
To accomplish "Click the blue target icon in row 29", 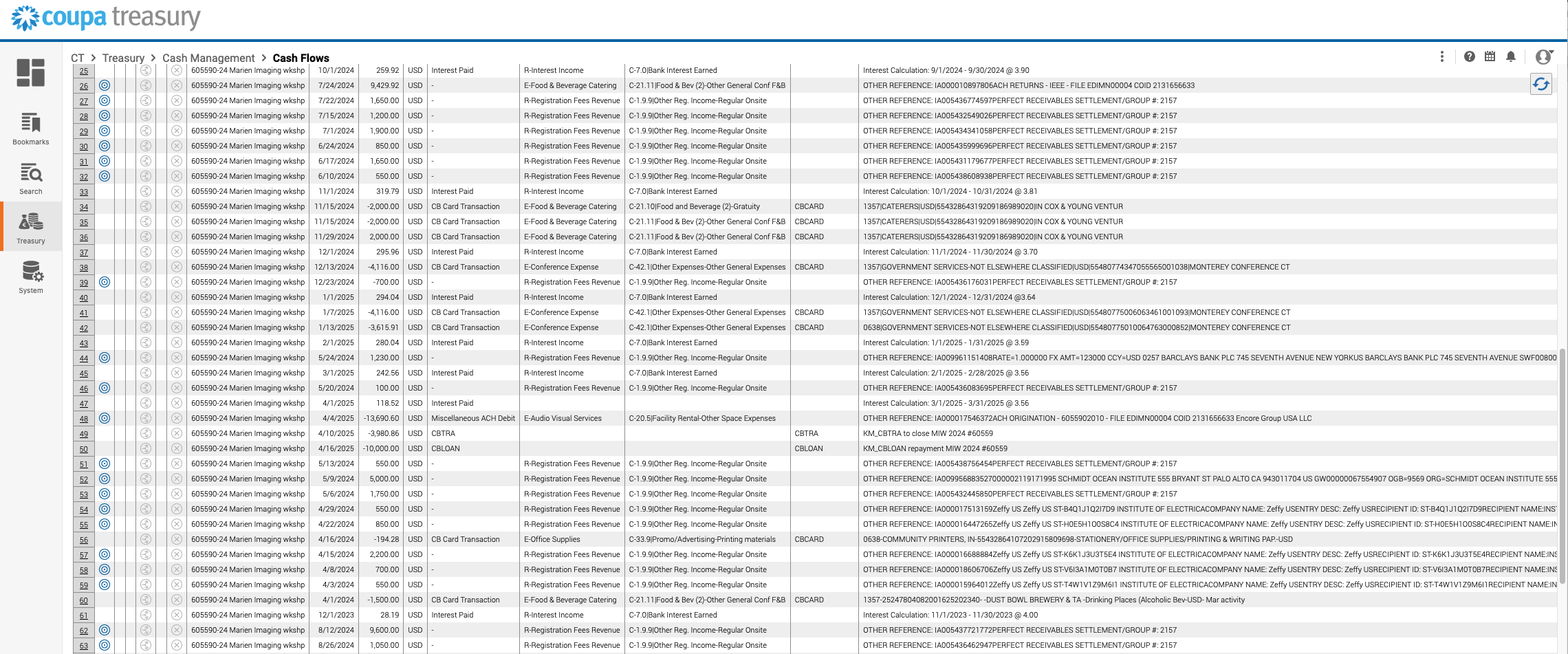I will 105,131.
